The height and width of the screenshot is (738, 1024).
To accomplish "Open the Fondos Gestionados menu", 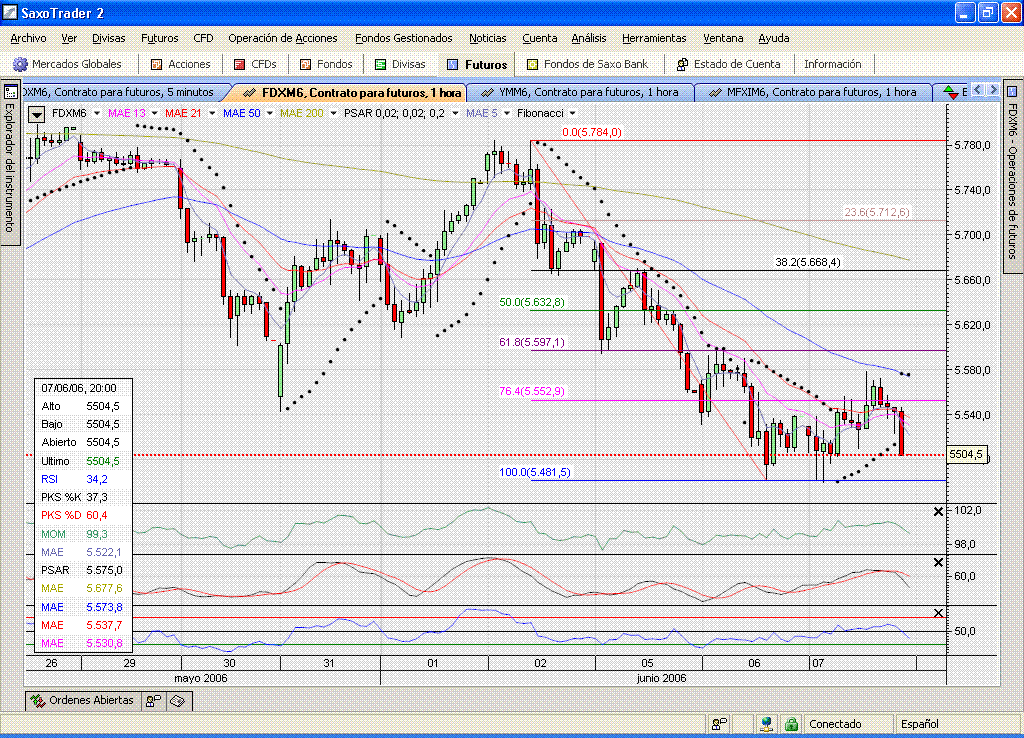I will tap(404, 38).
